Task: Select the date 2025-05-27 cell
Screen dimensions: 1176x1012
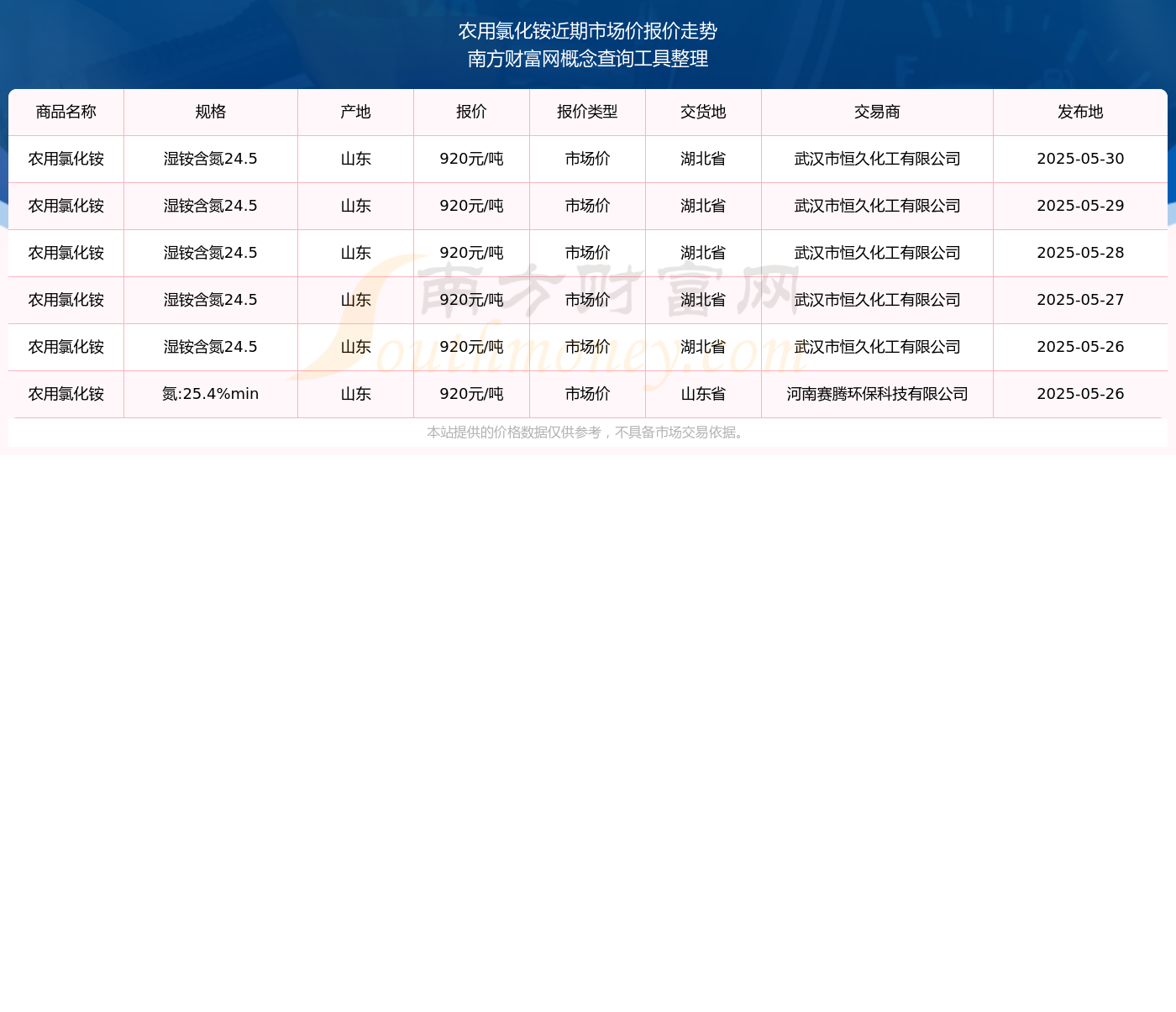Action: (x=1080, y=300)
